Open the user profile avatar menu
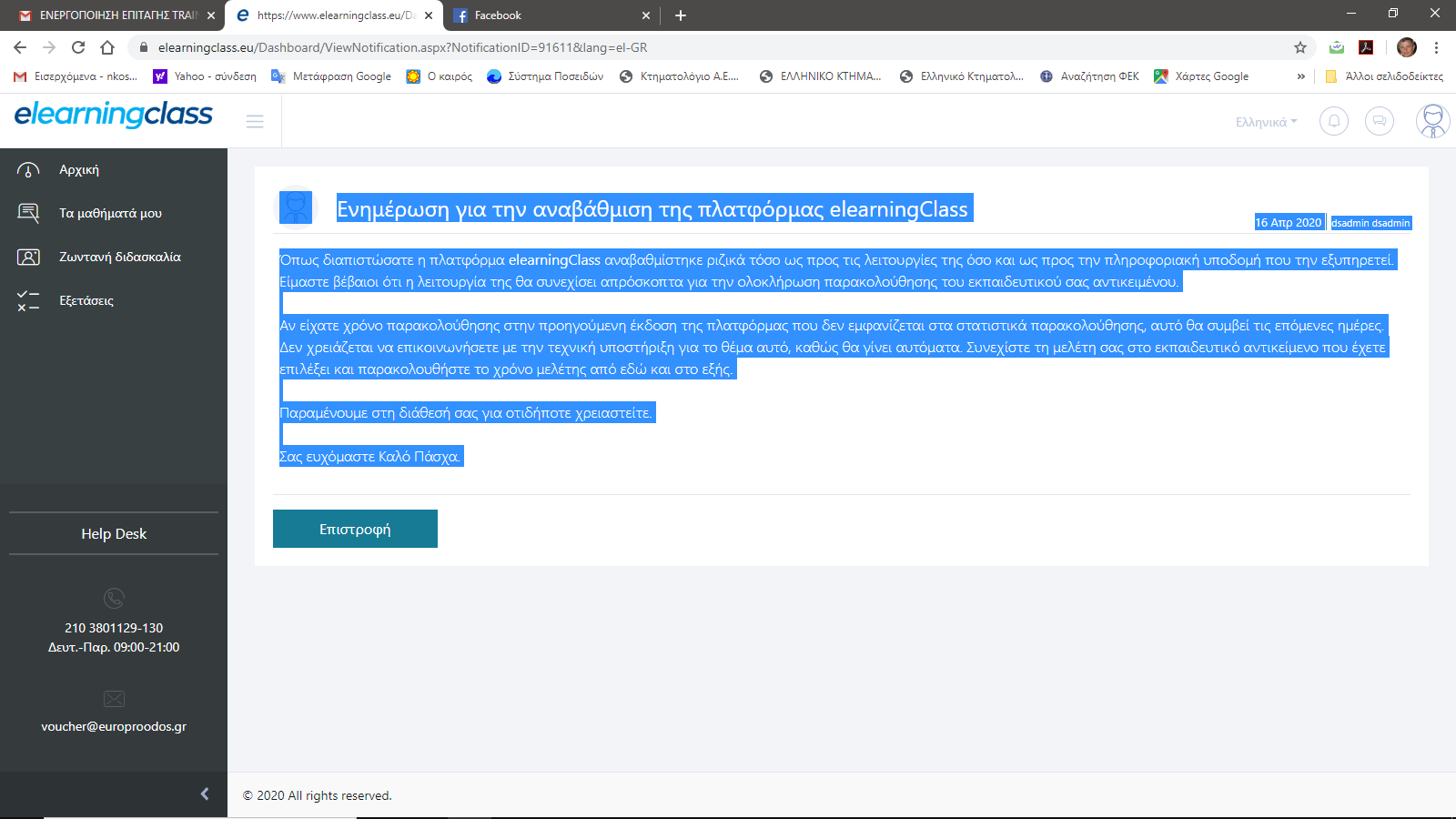1456x819 pixels. 1432,121
